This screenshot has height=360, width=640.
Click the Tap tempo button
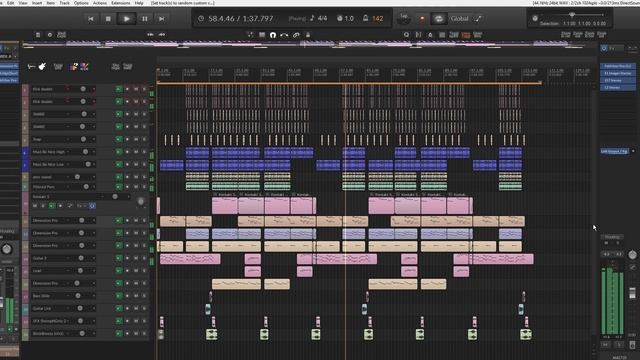point(404,18)
